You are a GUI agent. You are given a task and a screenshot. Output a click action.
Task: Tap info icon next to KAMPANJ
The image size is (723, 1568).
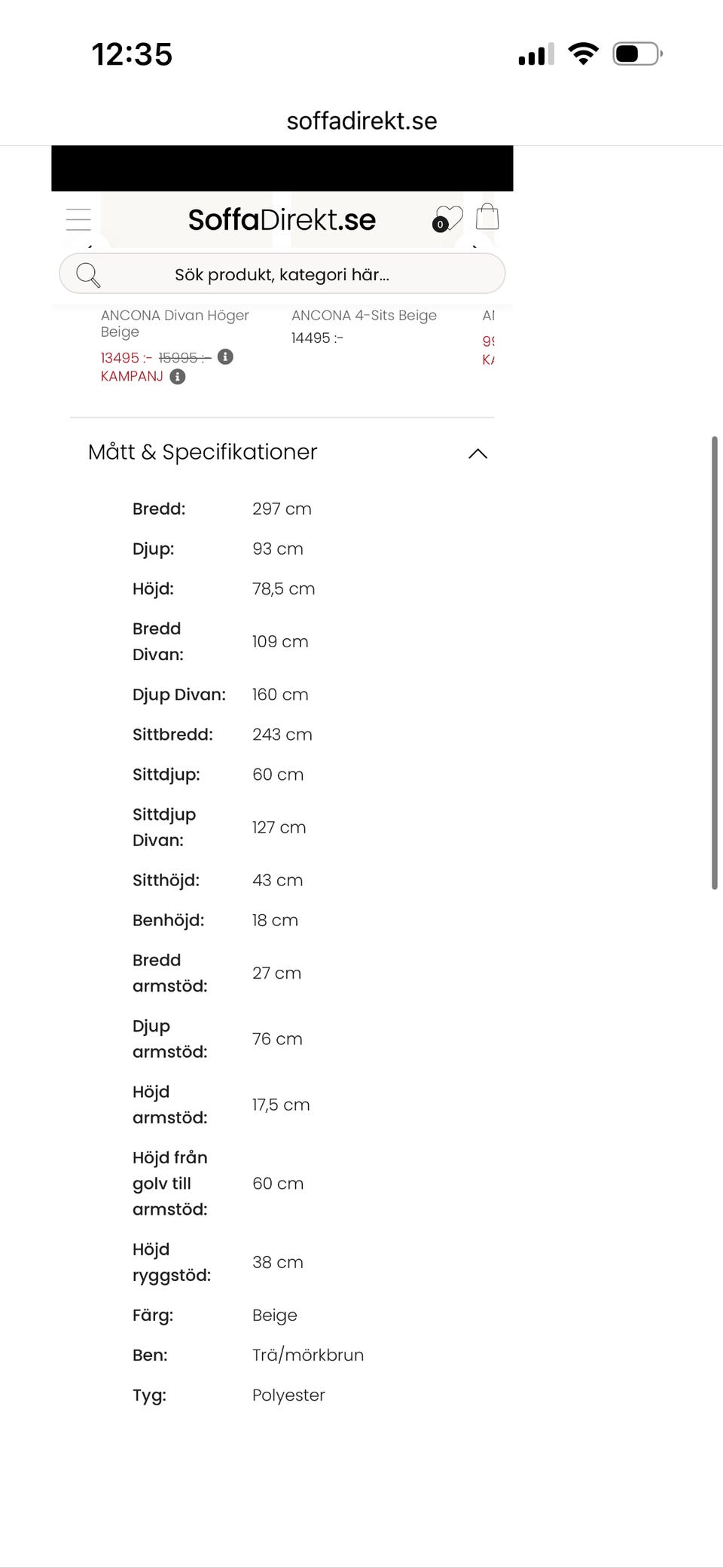pyautogui.click(x=178, y=377)
